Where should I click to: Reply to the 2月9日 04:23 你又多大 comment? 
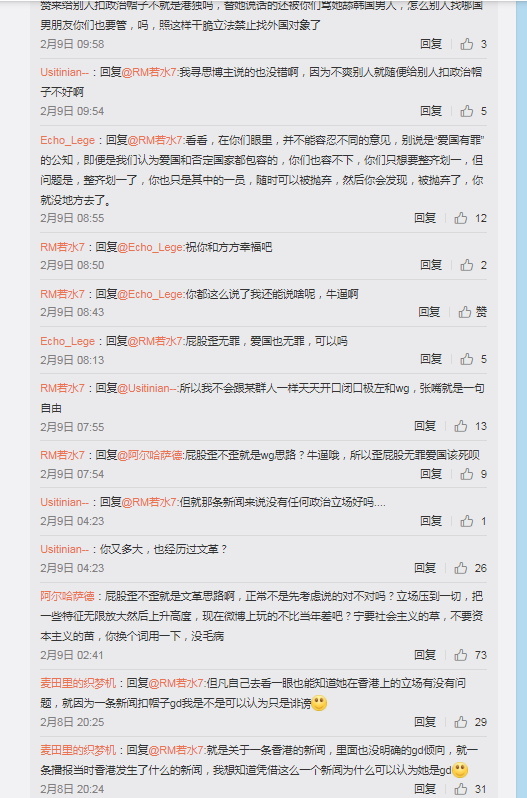425,568
